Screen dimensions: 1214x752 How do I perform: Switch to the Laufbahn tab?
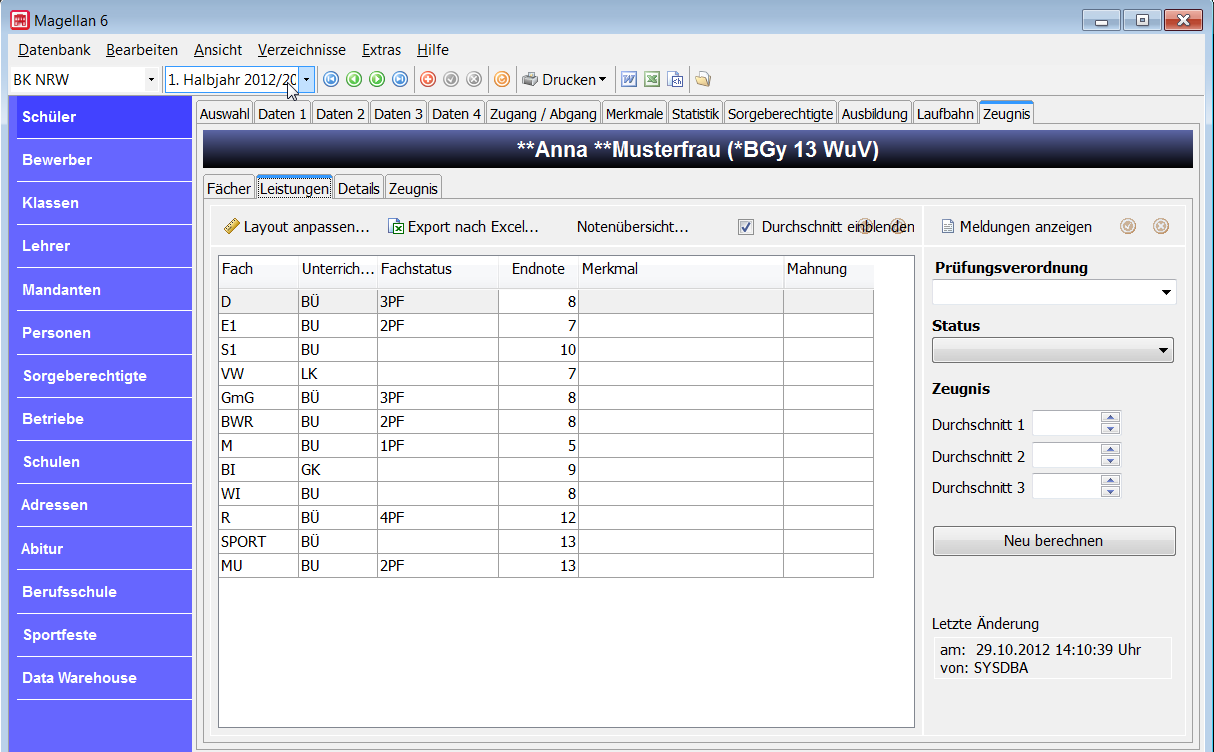(x=946, y=114)
